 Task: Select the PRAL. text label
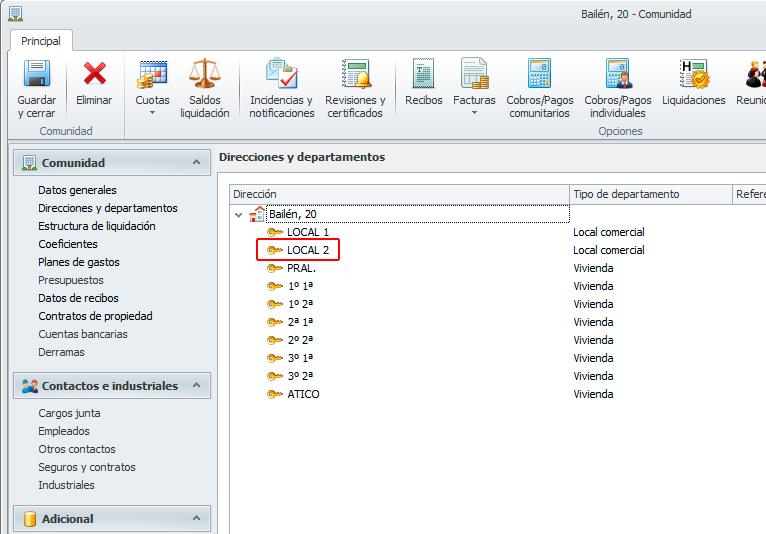(x=301, y=268)
